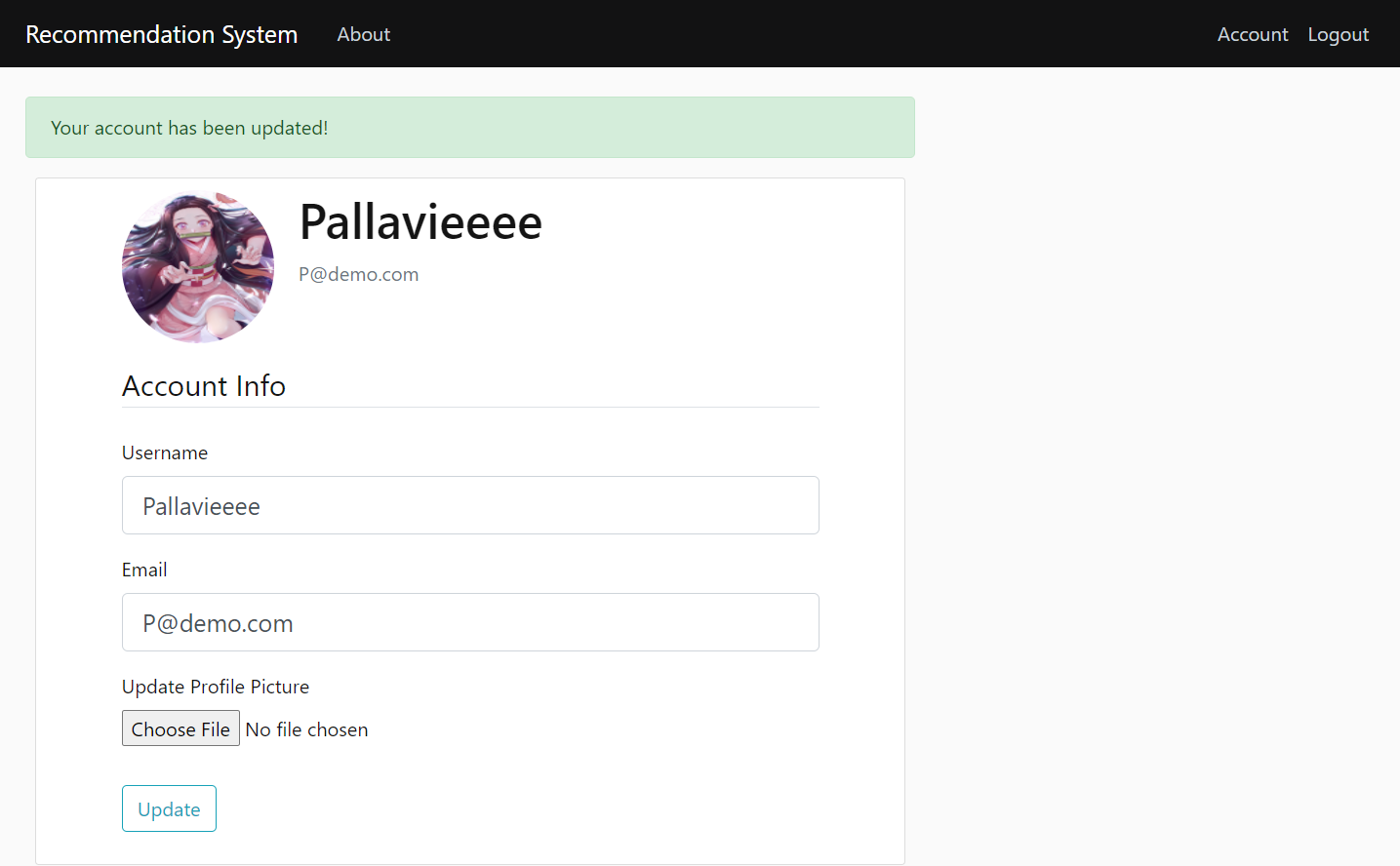Submit changes with the Update button
Screen dimensions: 1400x866
[169, 808]
